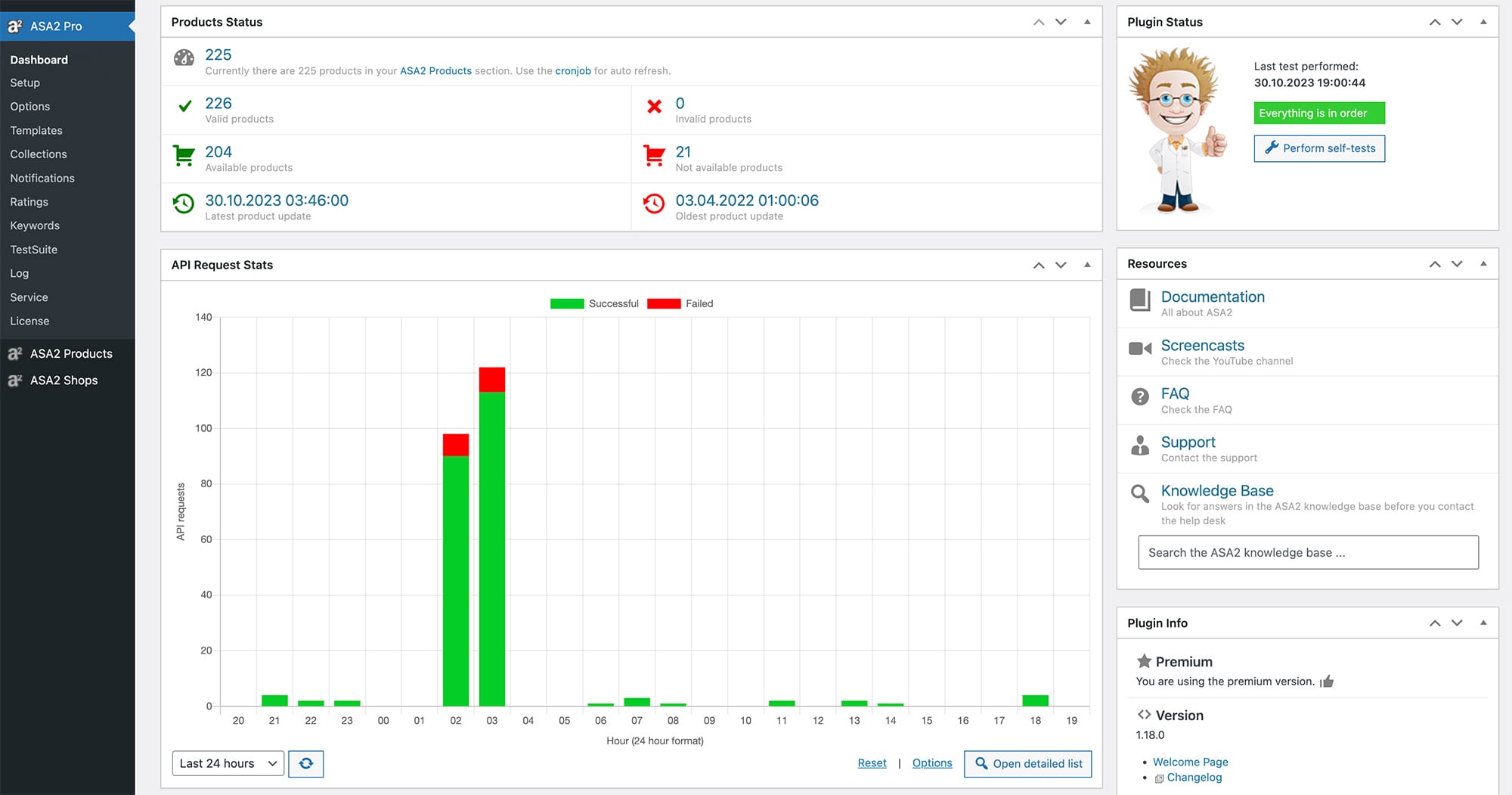Click the Options link below chart
1512x795 pixels.
[x=932, y=763]
